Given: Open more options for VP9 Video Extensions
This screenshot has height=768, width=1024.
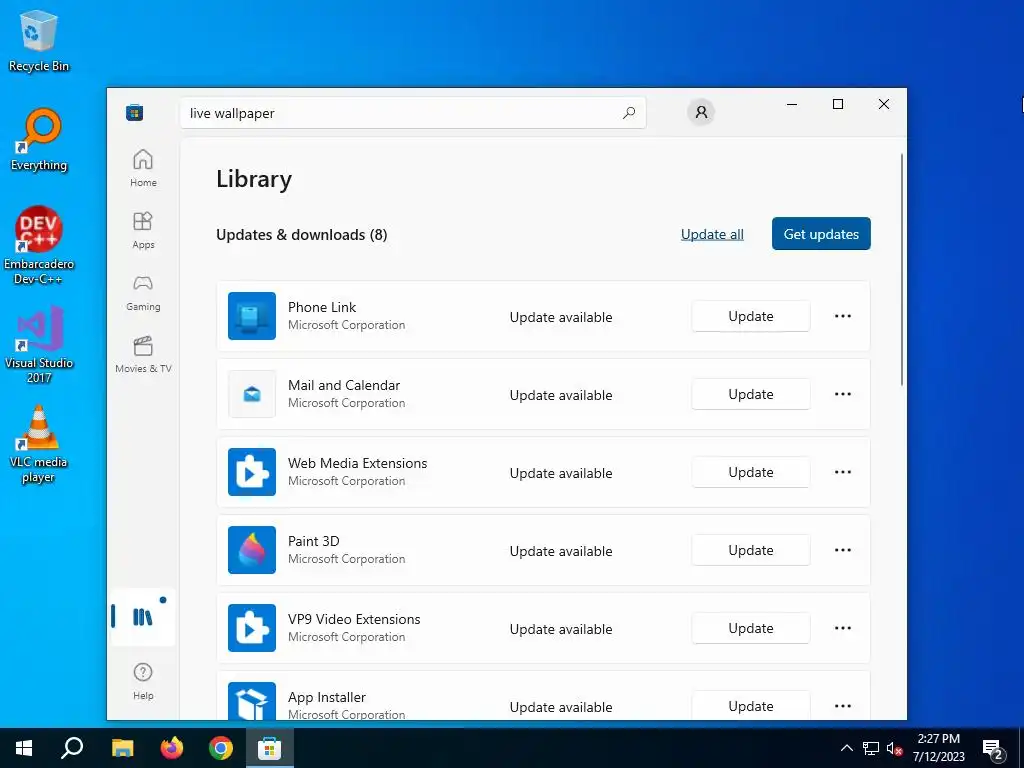Looking at the screenshot, I should [x=842, y=628].
